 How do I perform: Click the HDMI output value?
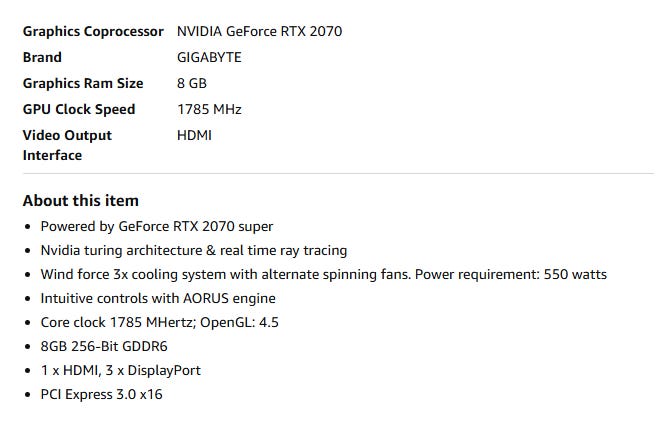click(194, 135)
